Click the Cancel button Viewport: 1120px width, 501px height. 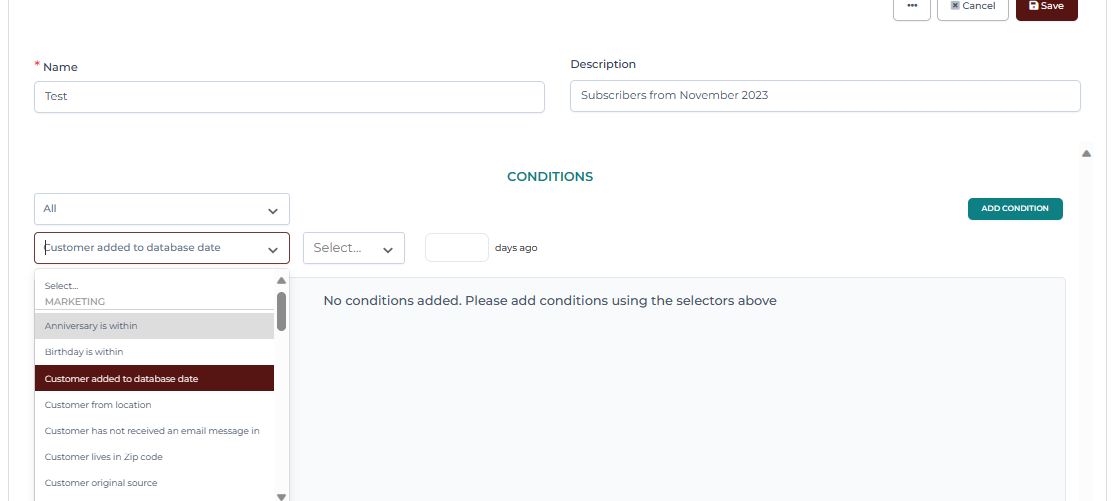click(x=972, y=7)
